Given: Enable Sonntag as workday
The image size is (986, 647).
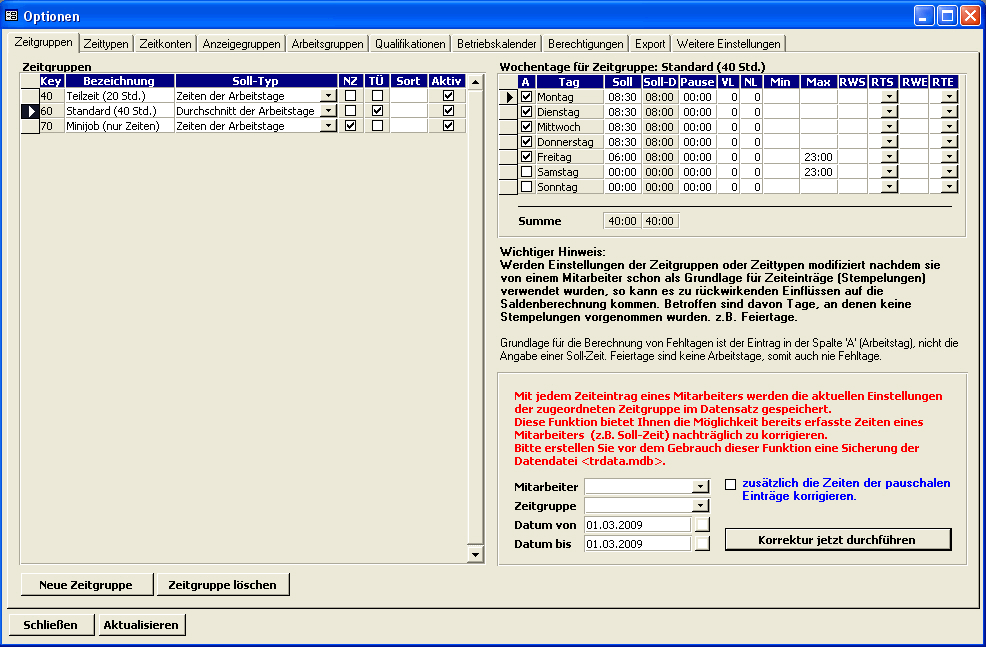Looking at the screenshot, I should pos(527,187).
